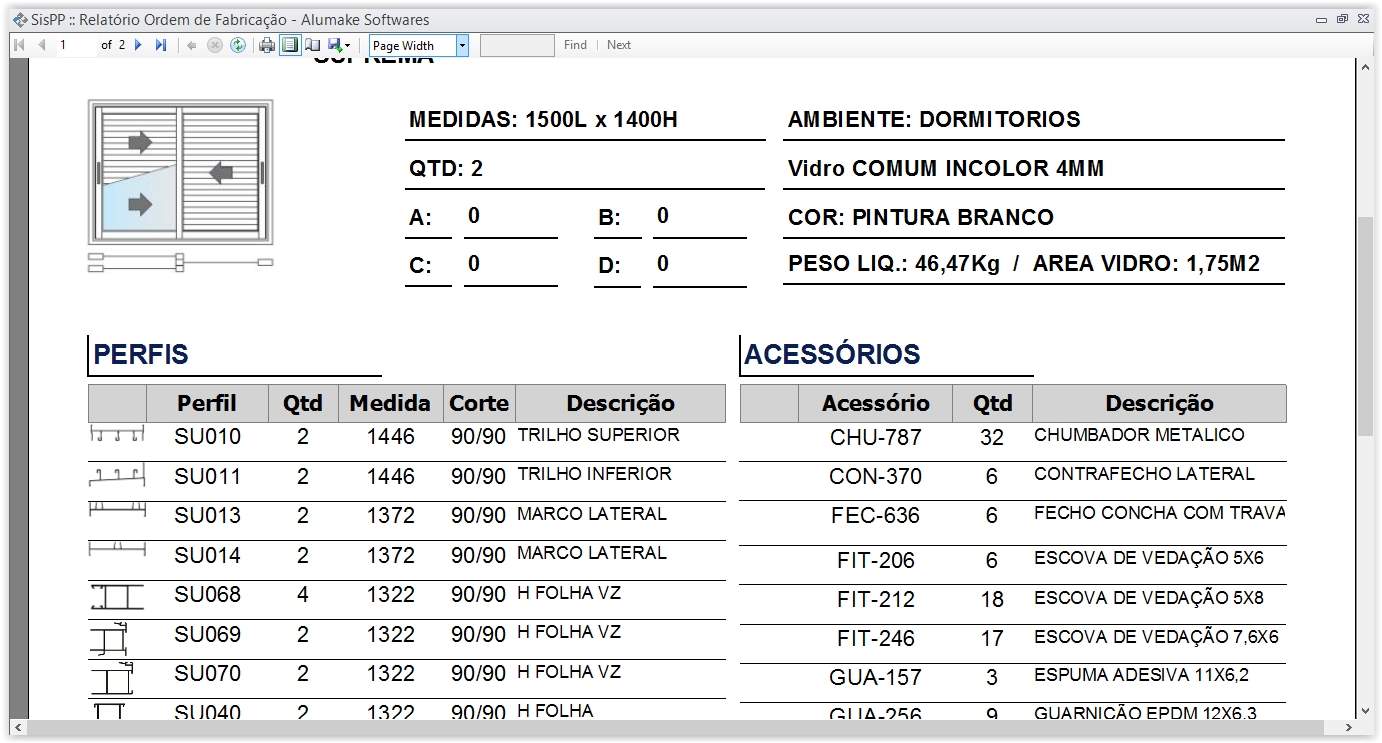Click the Find link
The width and height of the screenshot is (1382, 743).
[575, 45]
